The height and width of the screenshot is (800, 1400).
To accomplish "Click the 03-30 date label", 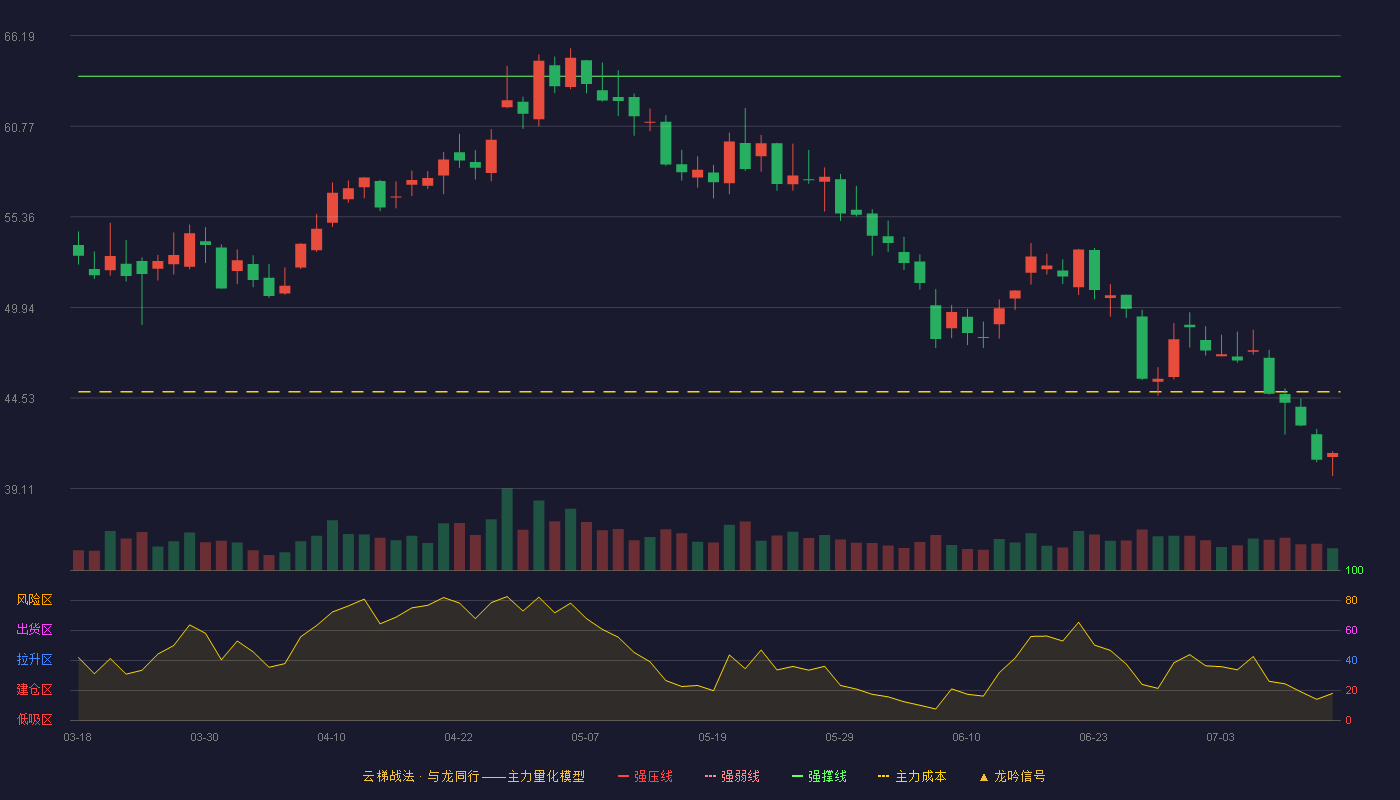I will pos(204,737).
